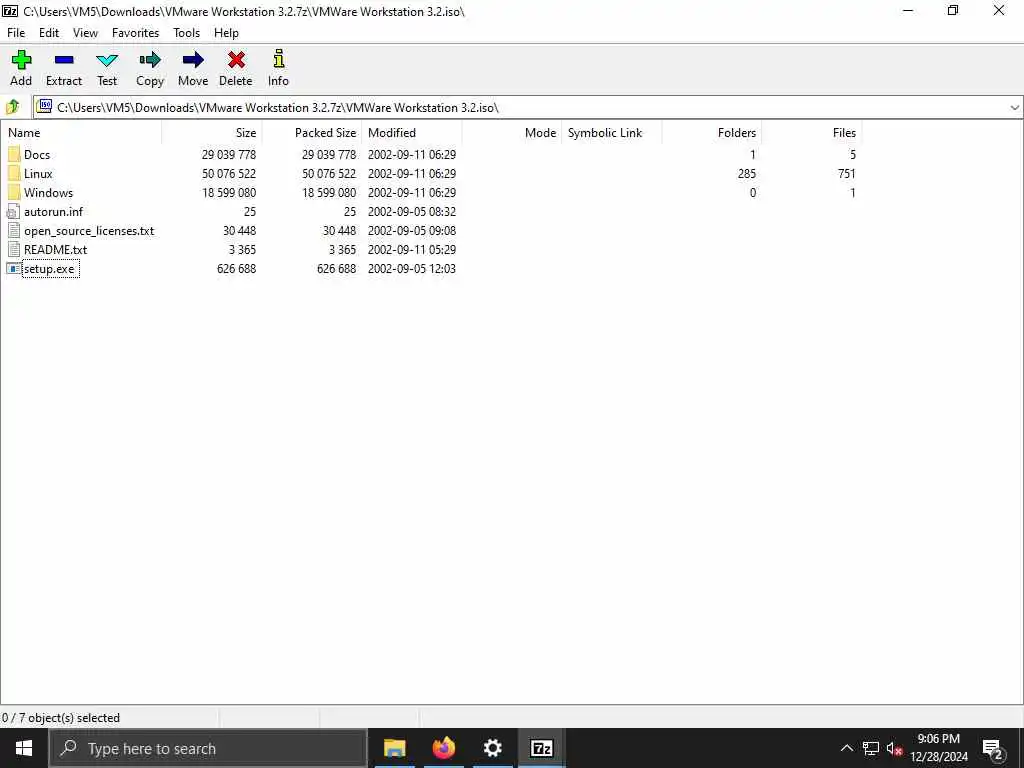Expand the address bar path dropdown
Viewport: 1024px width, 768px height.
coord(1014,108)
